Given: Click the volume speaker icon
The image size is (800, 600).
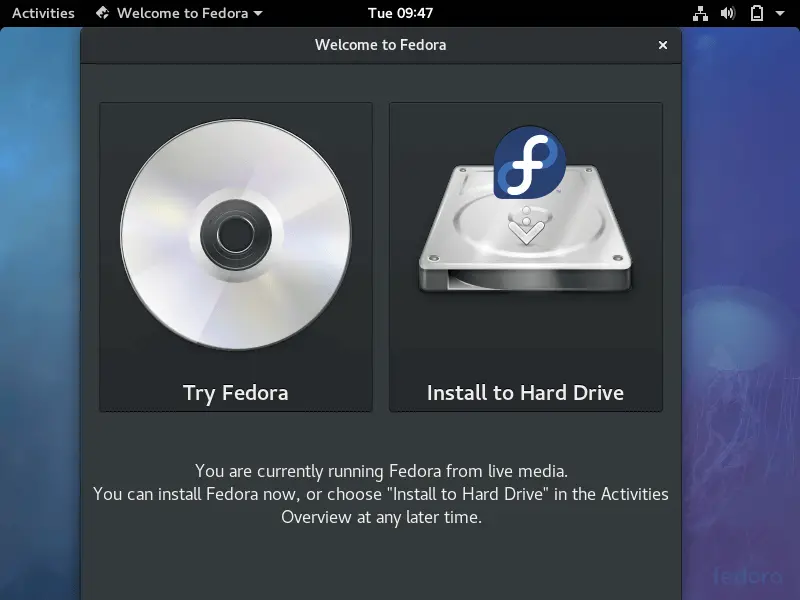Looking at the screenshot, I should 728,13.
